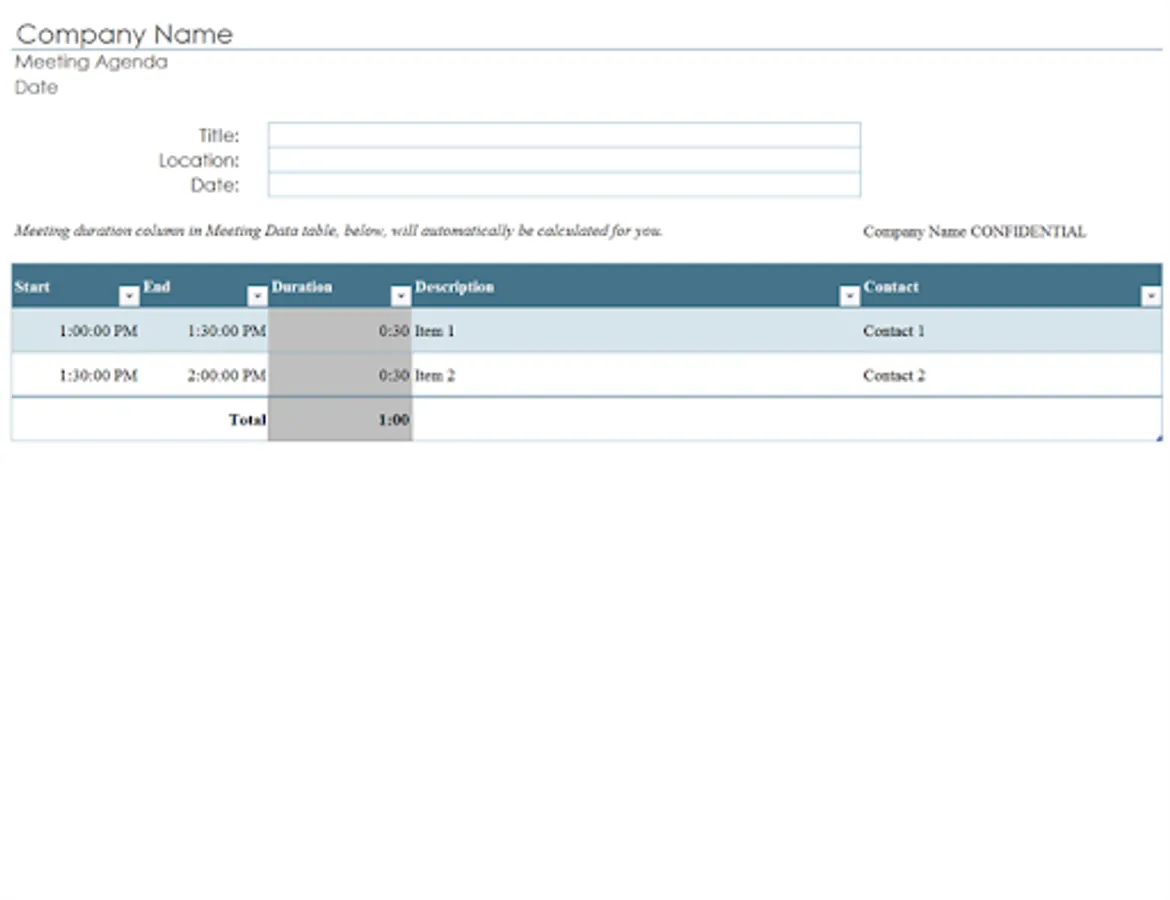Open the Duration column filter dropdown
Screen dimensions: 1170x900
point(401,296)
